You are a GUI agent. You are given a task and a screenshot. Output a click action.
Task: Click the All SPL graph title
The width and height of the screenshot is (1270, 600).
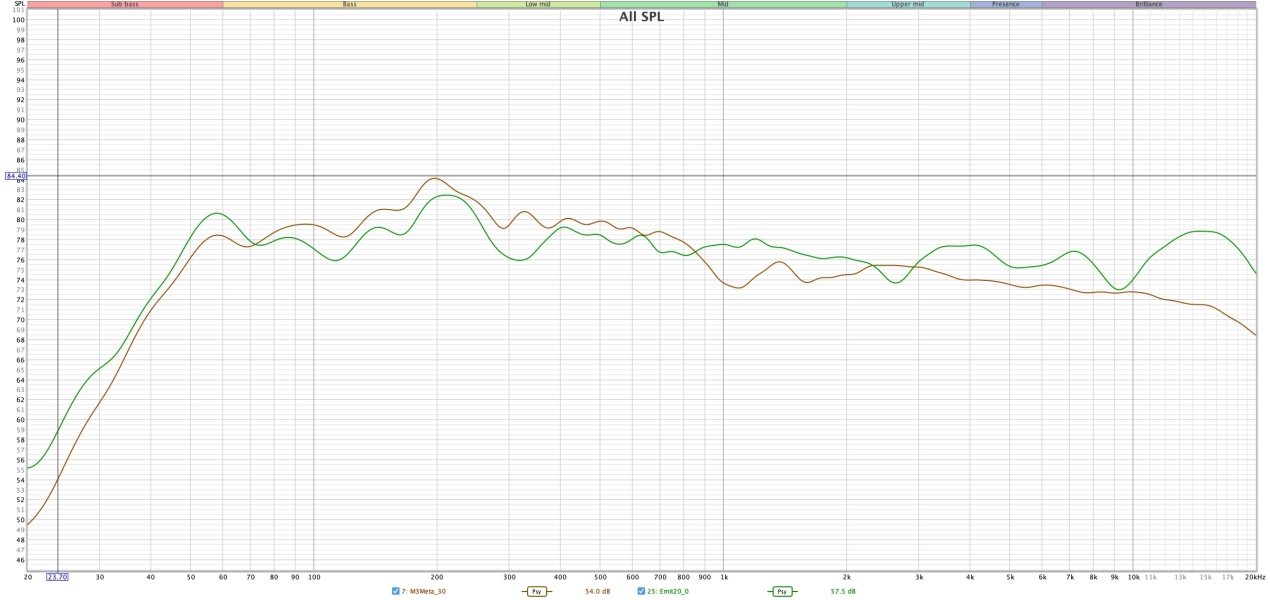641,16
